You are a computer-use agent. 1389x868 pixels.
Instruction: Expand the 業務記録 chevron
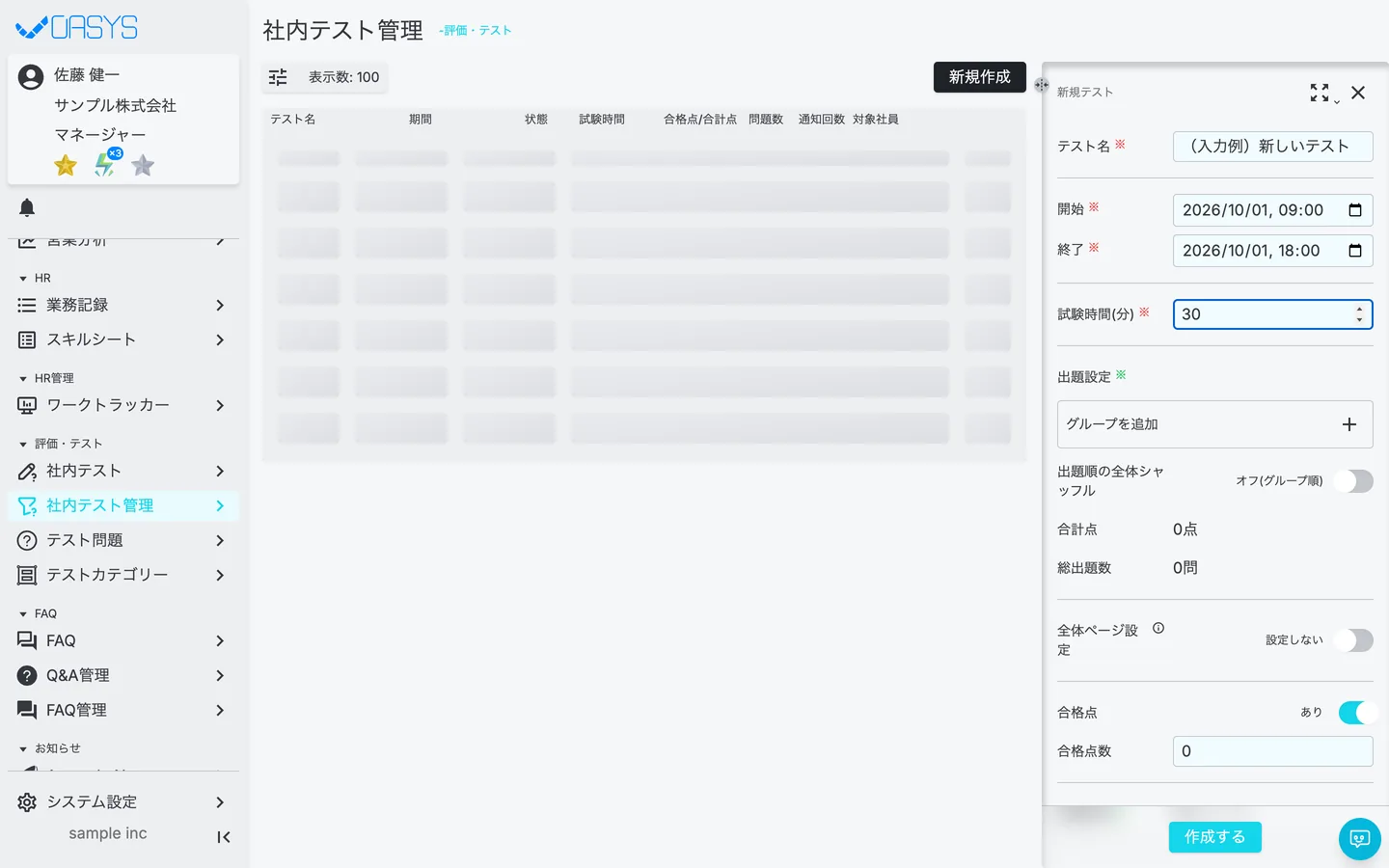220,305
